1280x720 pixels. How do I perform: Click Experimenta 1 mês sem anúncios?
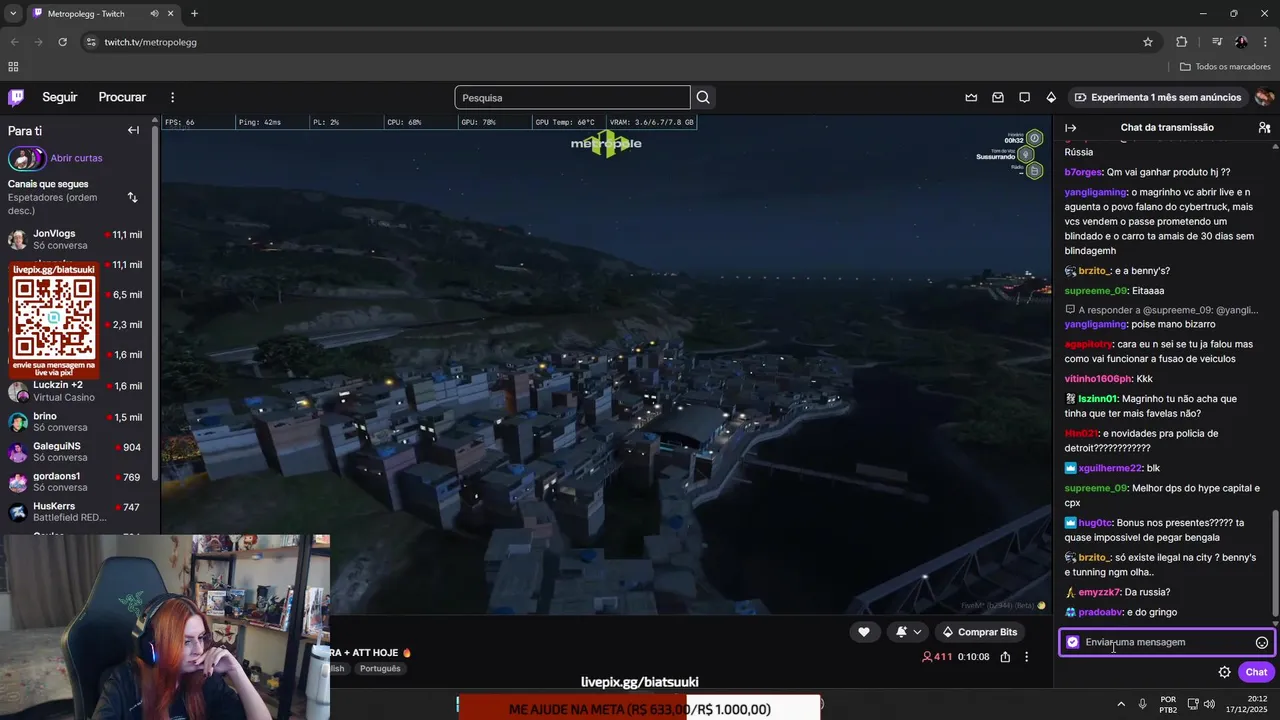click(1158, 97)
